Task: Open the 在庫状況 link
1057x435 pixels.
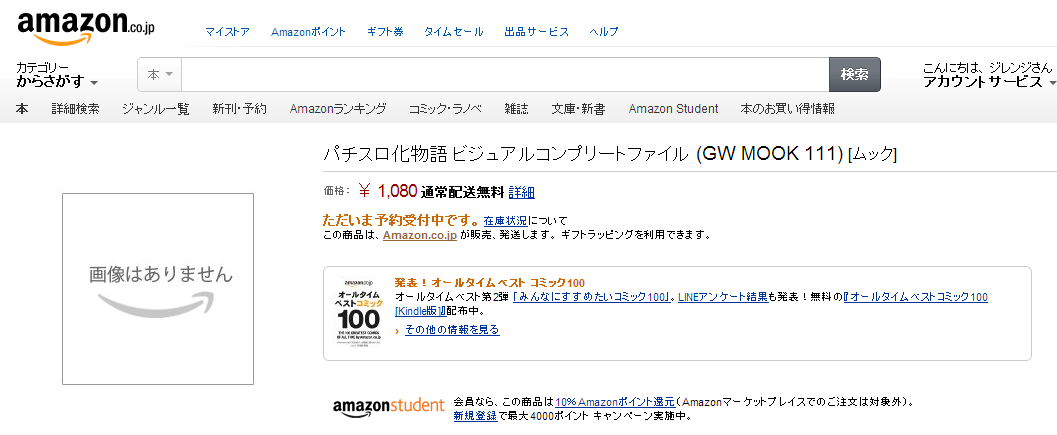Action: coord(505,220)
